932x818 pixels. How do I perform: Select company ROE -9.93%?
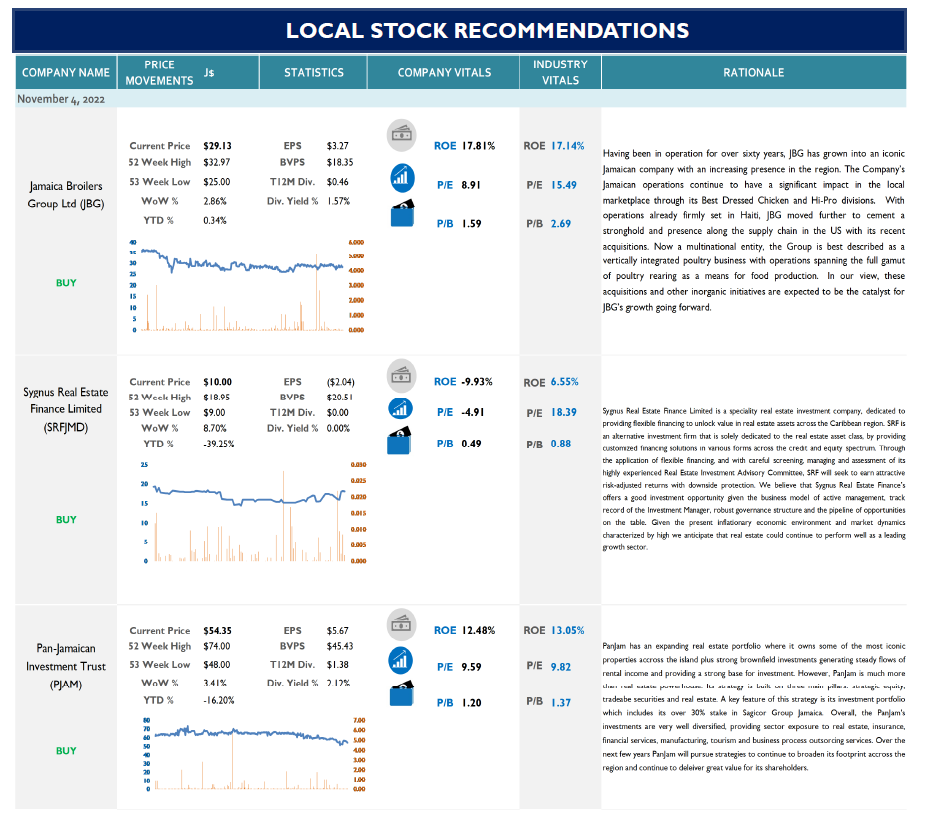tap(477, 382)
